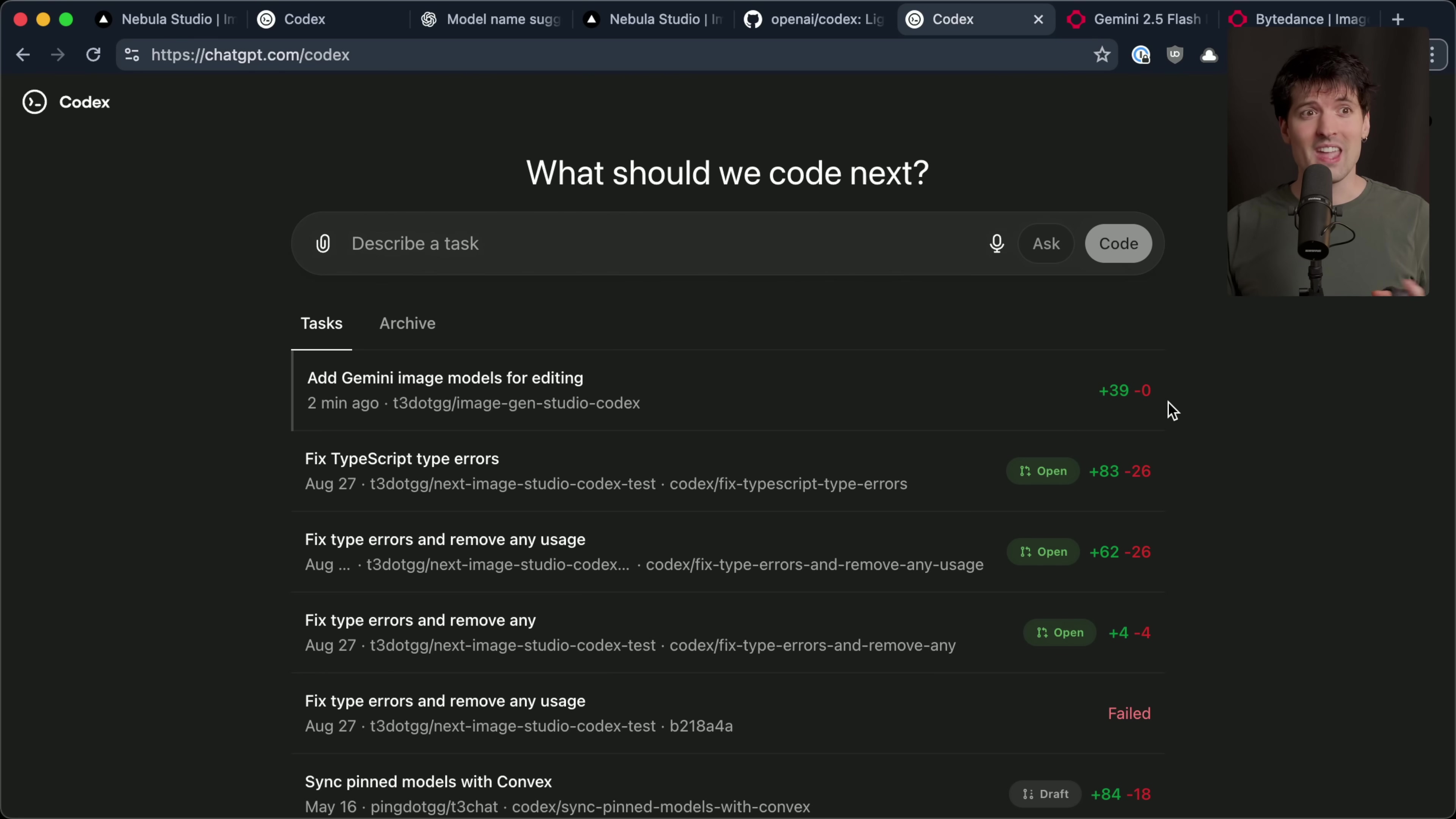Viewport: 1456px width, 819px height.
Task: Click the +83 -26 diff count
Action: 1120,471
